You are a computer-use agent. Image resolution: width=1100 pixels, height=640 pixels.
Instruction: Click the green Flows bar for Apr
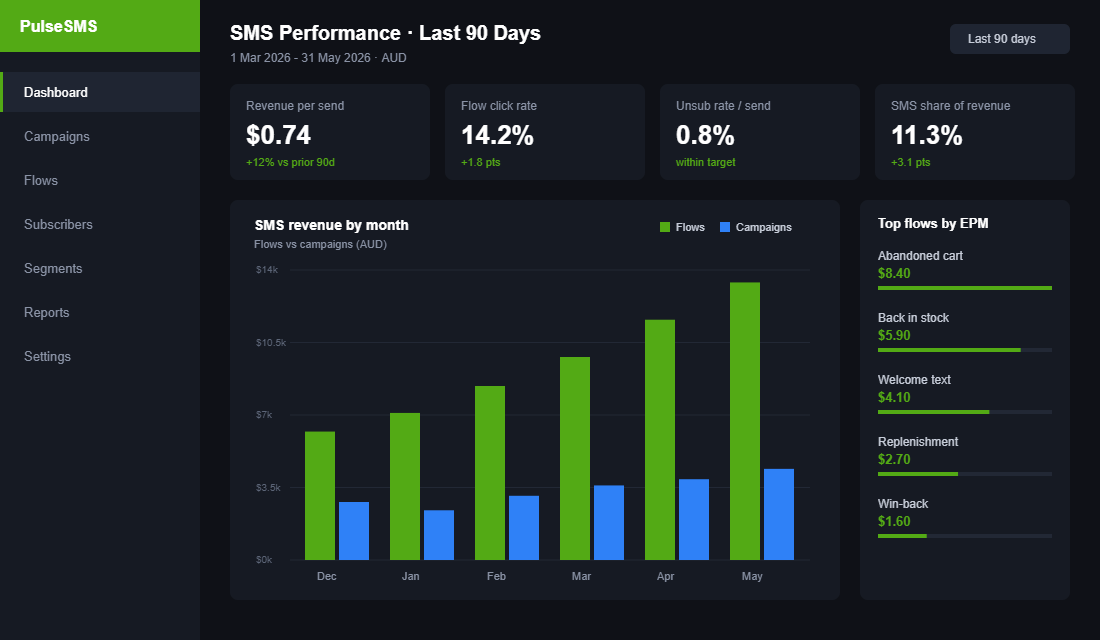pos(660,440)
